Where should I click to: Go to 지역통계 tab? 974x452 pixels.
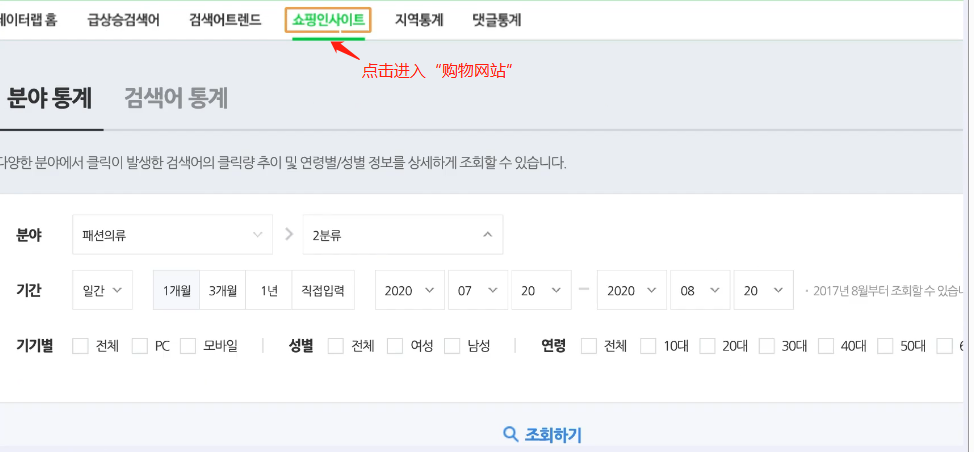pos(419,20)
